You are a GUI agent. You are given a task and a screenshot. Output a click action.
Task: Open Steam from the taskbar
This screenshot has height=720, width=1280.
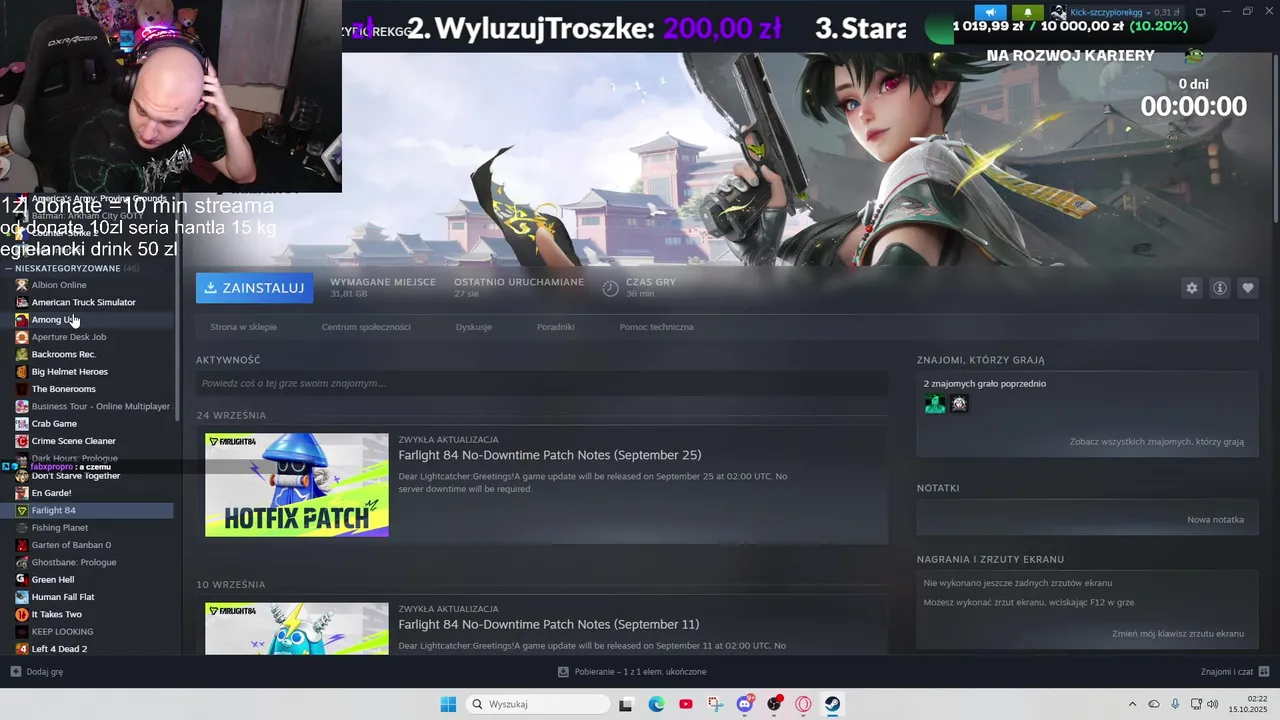tap(832, 704)
